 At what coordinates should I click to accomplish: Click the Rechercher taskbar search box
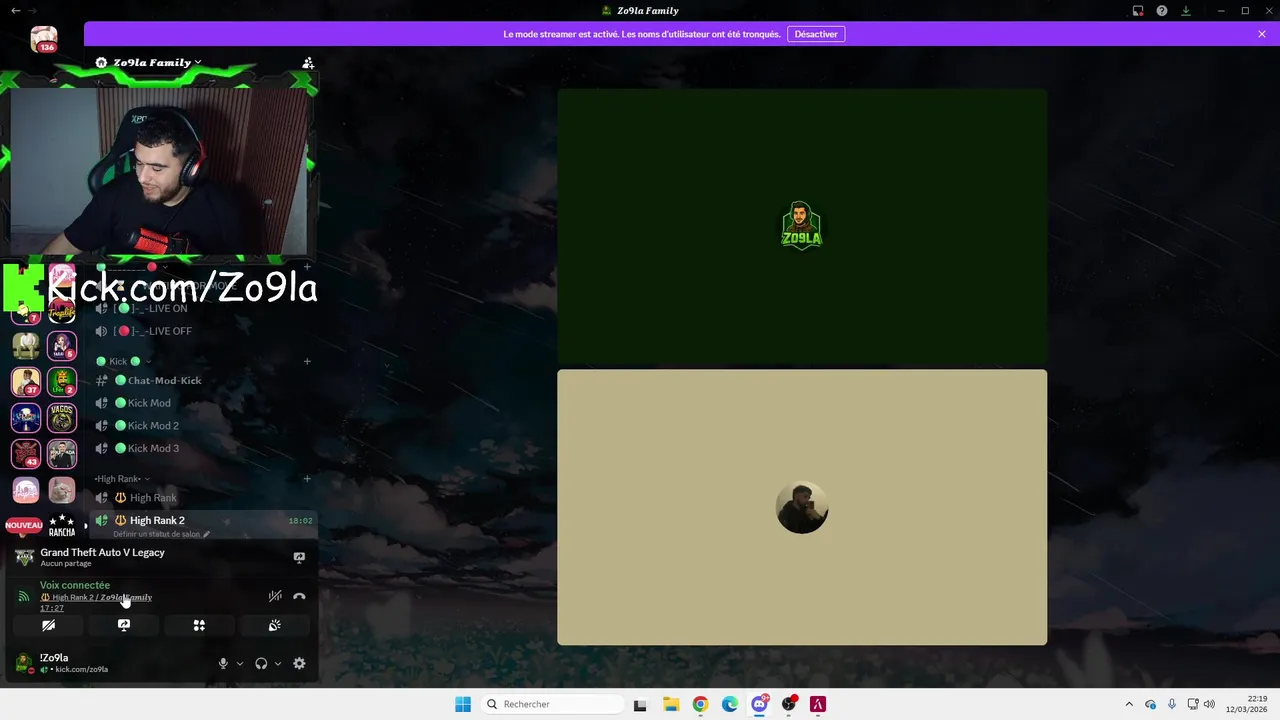click(x=551, y=704)
